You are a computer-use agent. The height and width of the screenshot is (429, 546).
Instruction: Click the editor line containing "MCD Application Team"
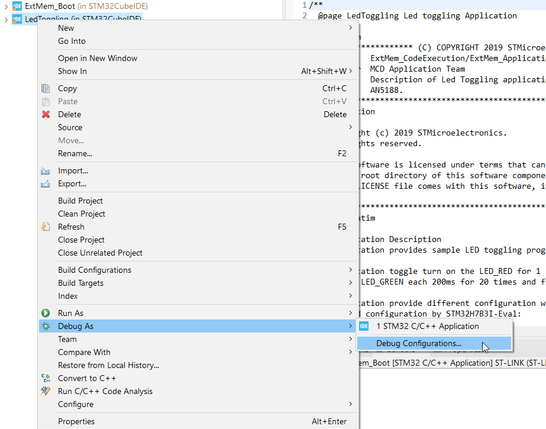pos(418,69)
